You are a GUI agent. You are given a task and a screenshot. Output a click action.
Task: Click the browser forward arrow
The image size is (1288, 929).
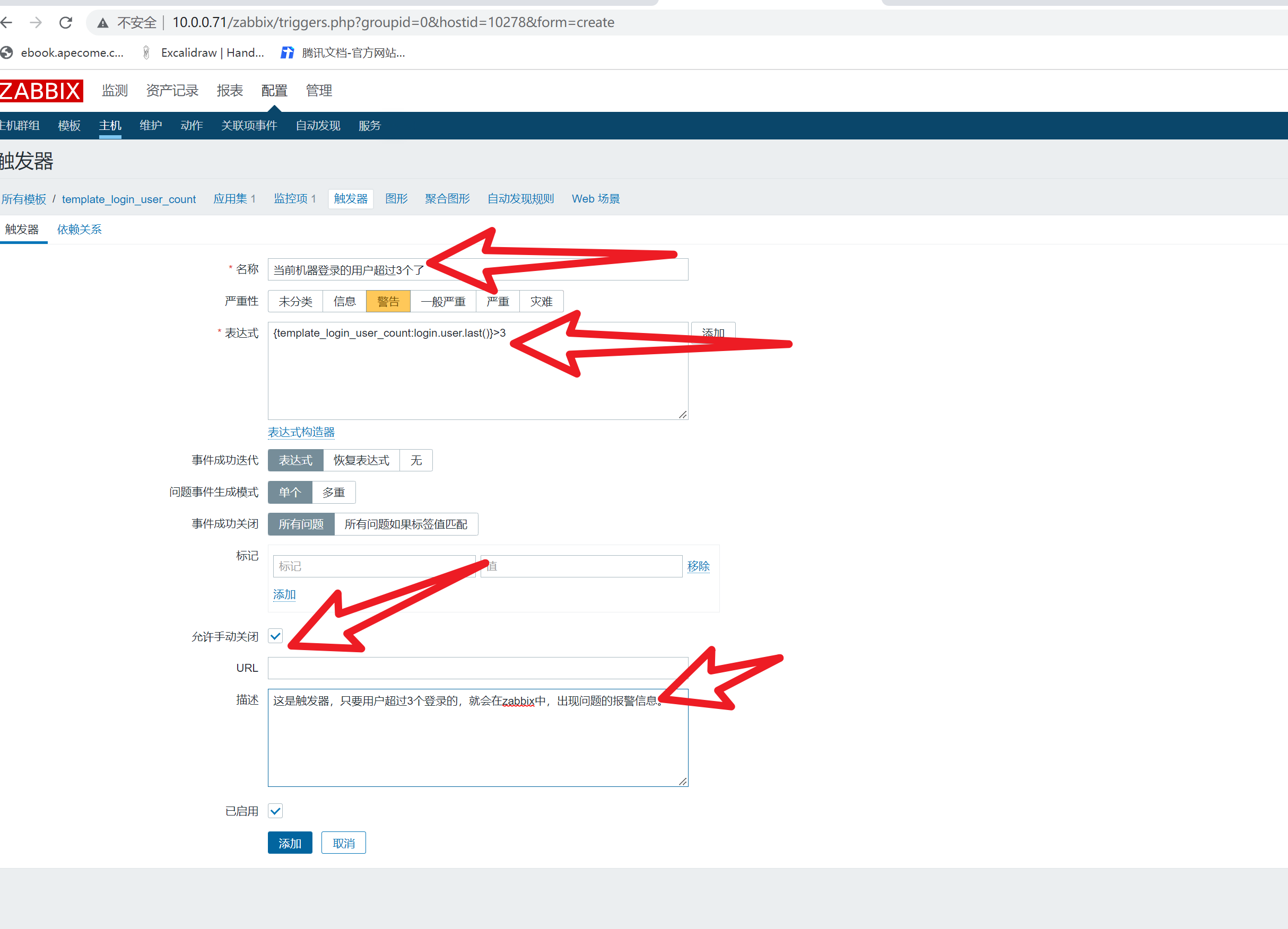pyautogui.click(x=36, y=23)
